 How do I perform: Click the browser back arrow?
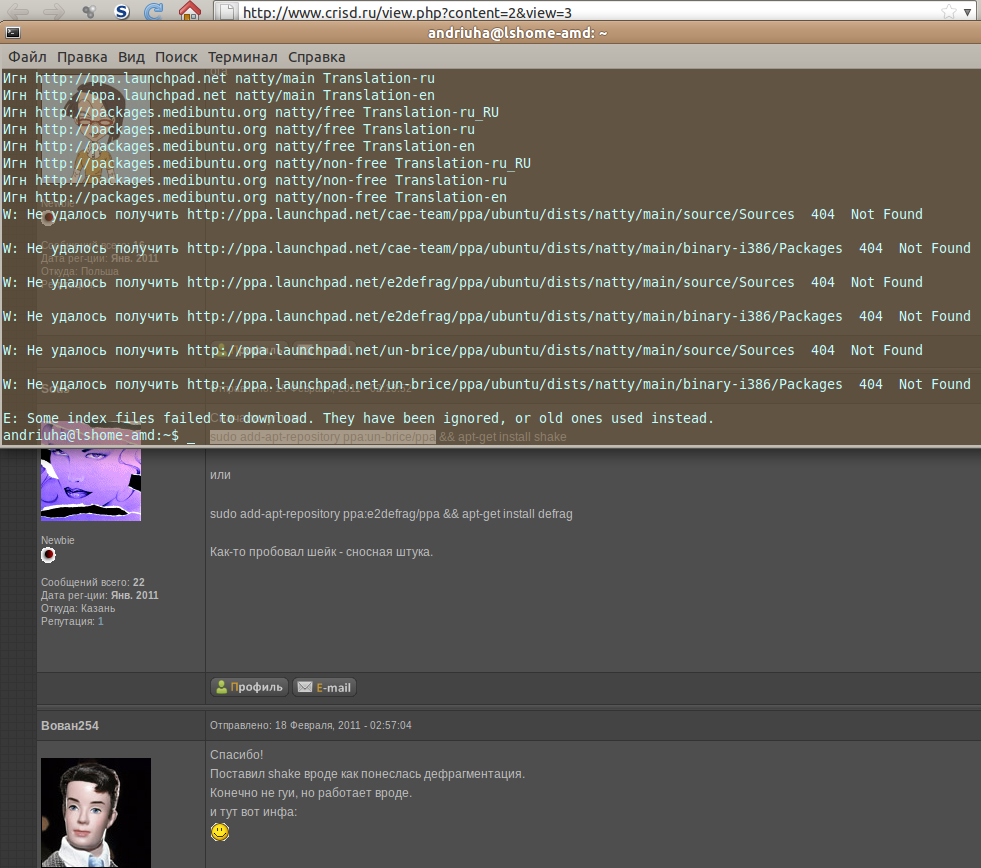[x=19, y=12]
